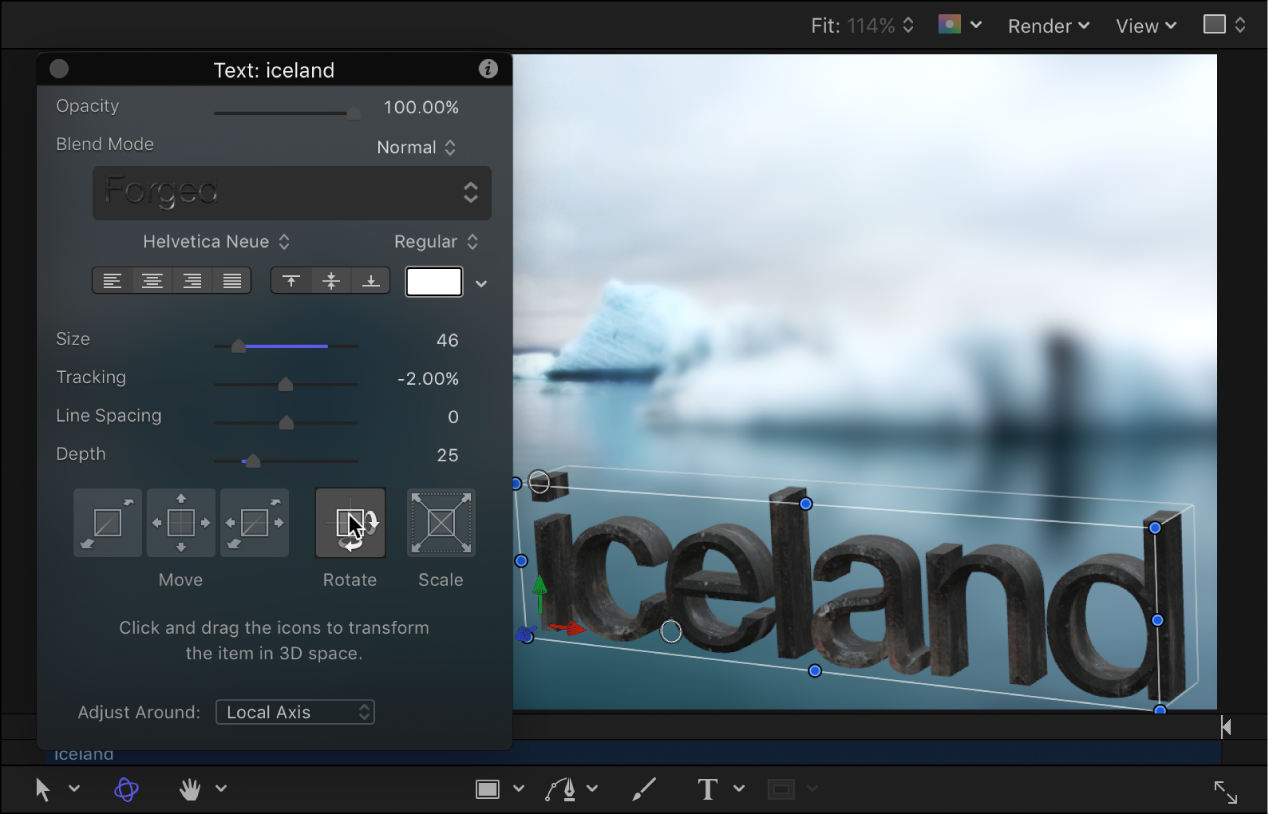The image size is (1269, 814).
Task: Click the info button on the Text HUD
Action: click(x=488, y=69)
